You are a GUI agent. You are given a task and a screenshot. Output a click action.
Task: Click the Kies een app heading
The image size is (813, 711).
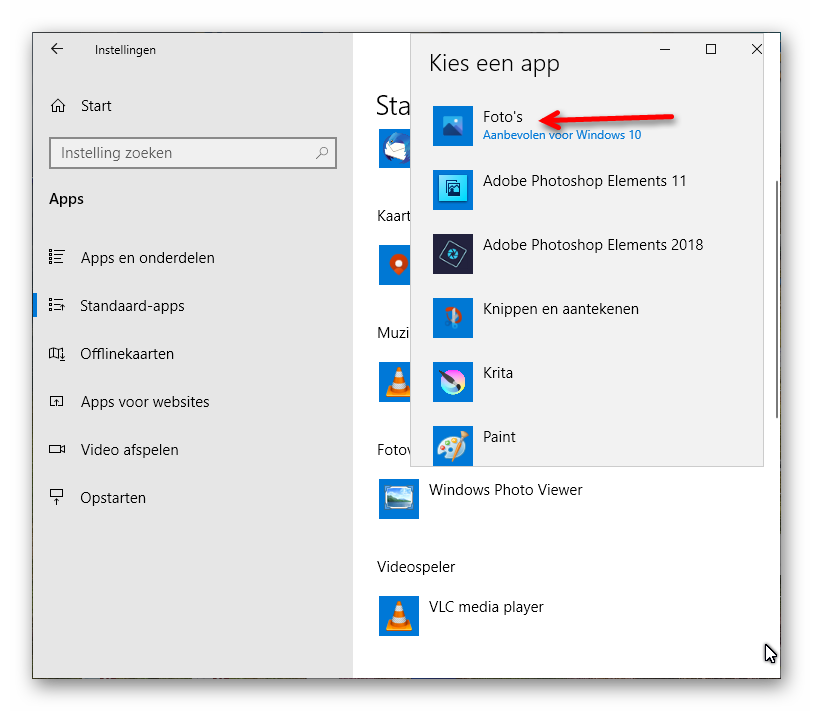pos(494,63)
